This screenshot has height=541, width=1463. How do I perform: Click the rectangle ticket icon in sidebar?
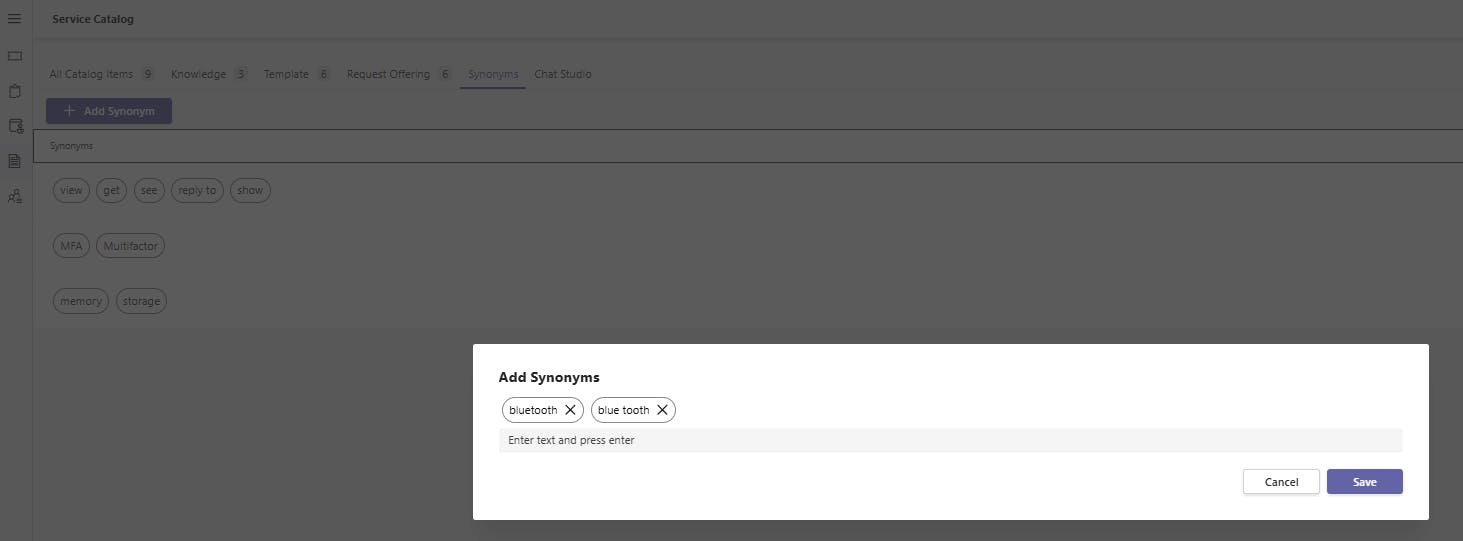click(15, 56)
